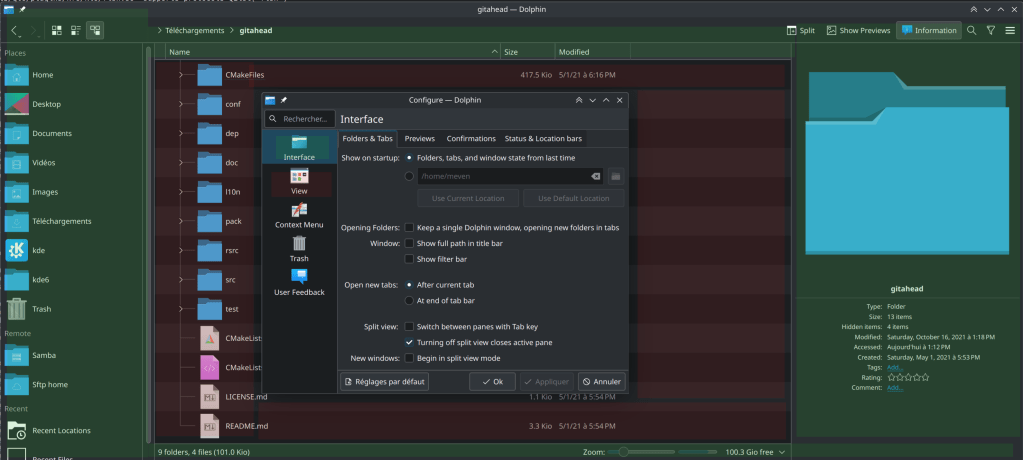This screenshot has height=460, width=1023.
Task: Select the Trash settings category
Action: 299,249
